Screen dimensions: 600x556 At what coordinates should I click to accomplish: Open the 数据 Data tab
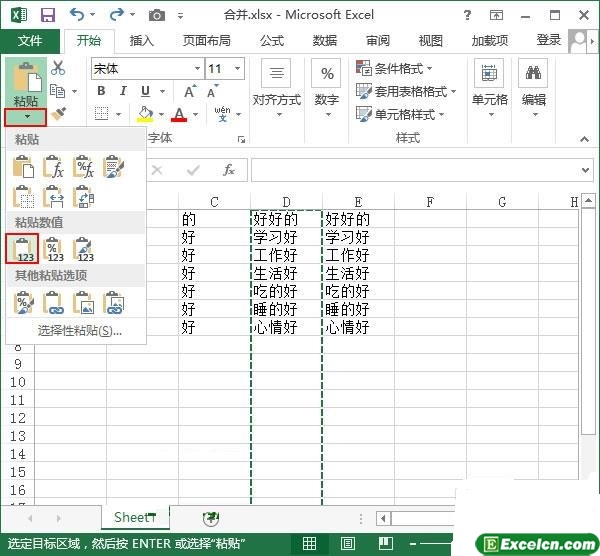point(325,41)
